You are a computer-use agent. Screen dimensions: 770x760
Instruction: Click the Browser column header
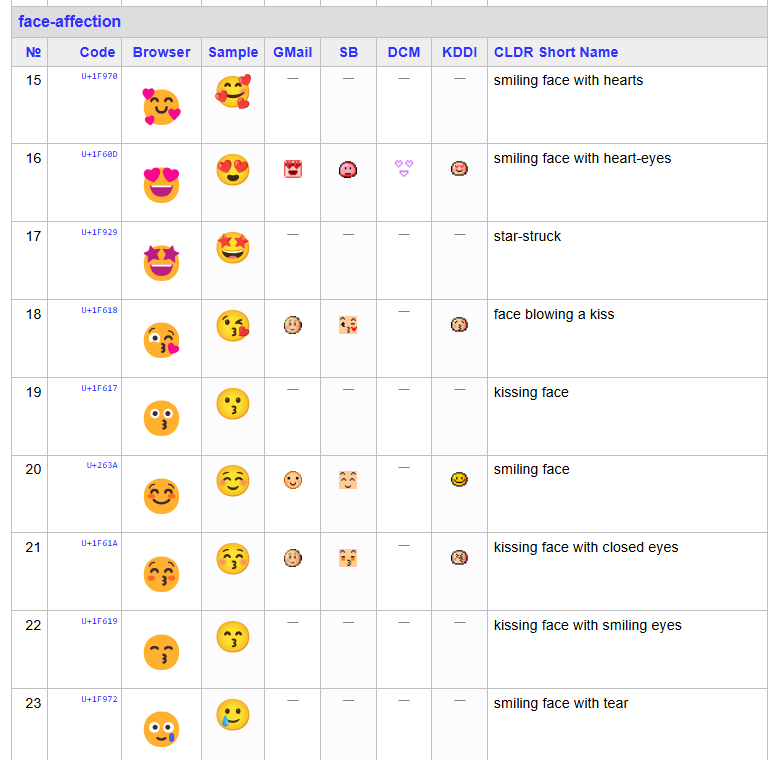tap(161, 52)
